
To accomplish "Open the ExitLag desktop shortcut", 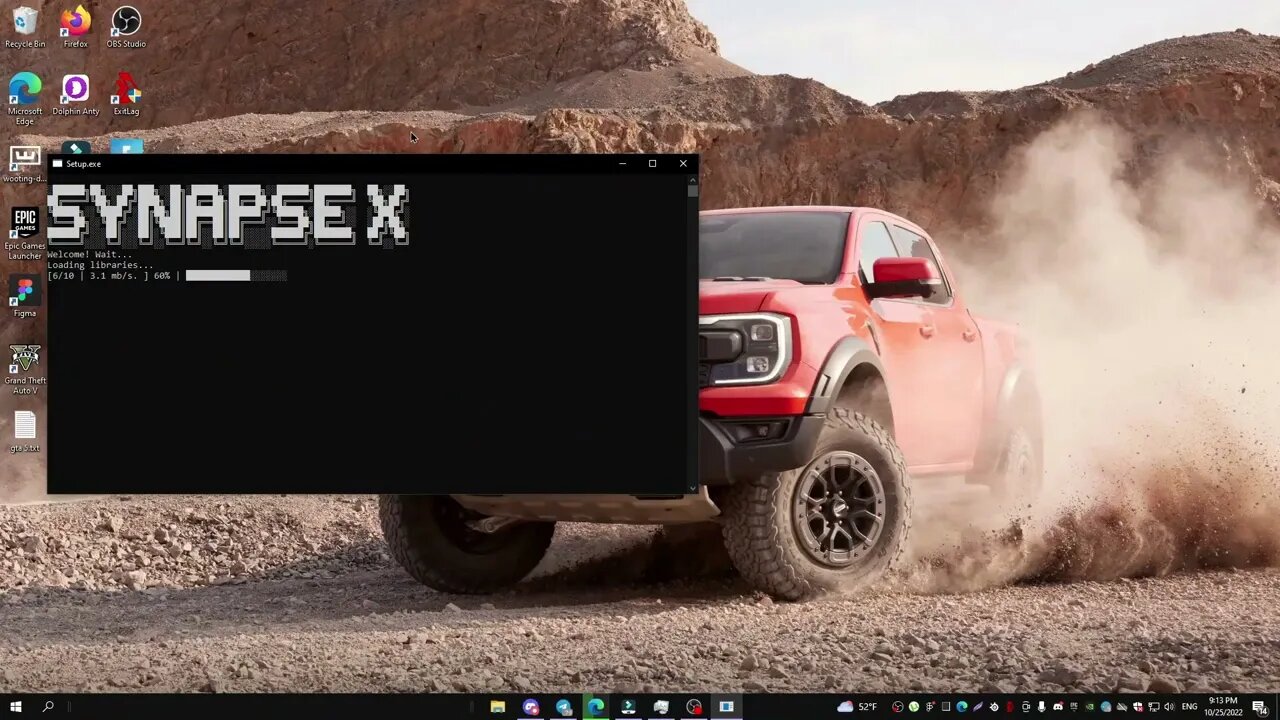I will [126, 95].
